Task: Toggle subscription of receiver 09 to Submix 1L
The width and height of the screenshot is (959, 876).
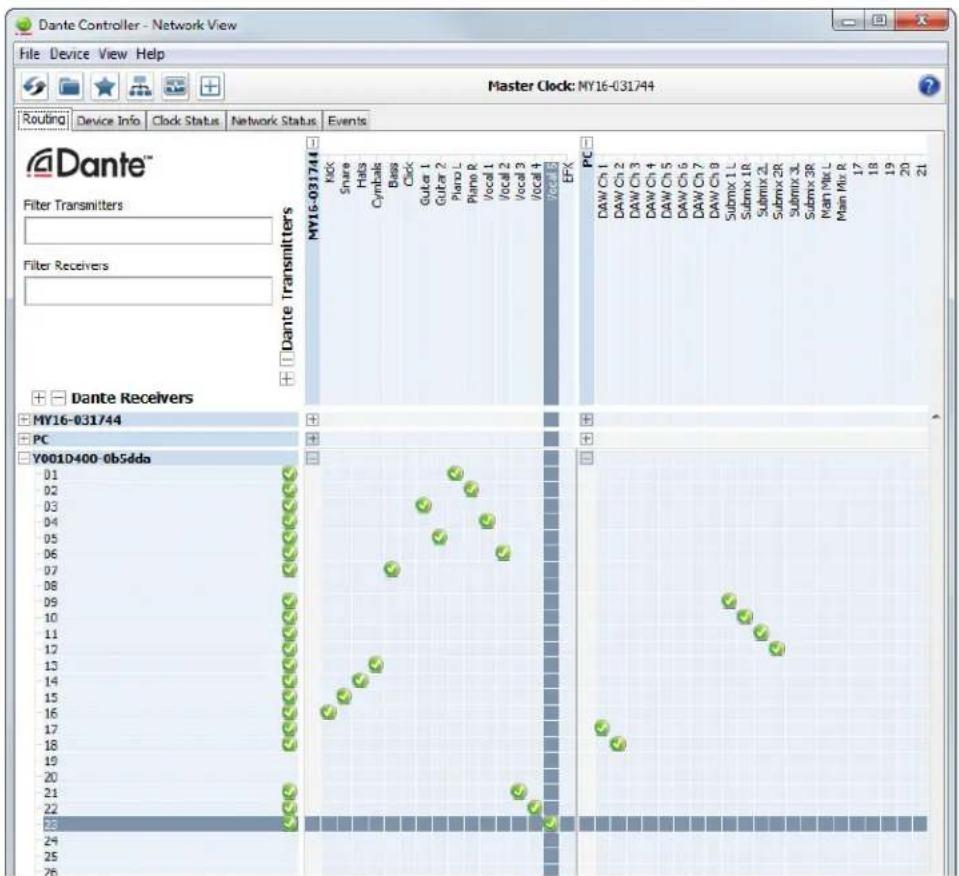Action: [x=728, y=601]
